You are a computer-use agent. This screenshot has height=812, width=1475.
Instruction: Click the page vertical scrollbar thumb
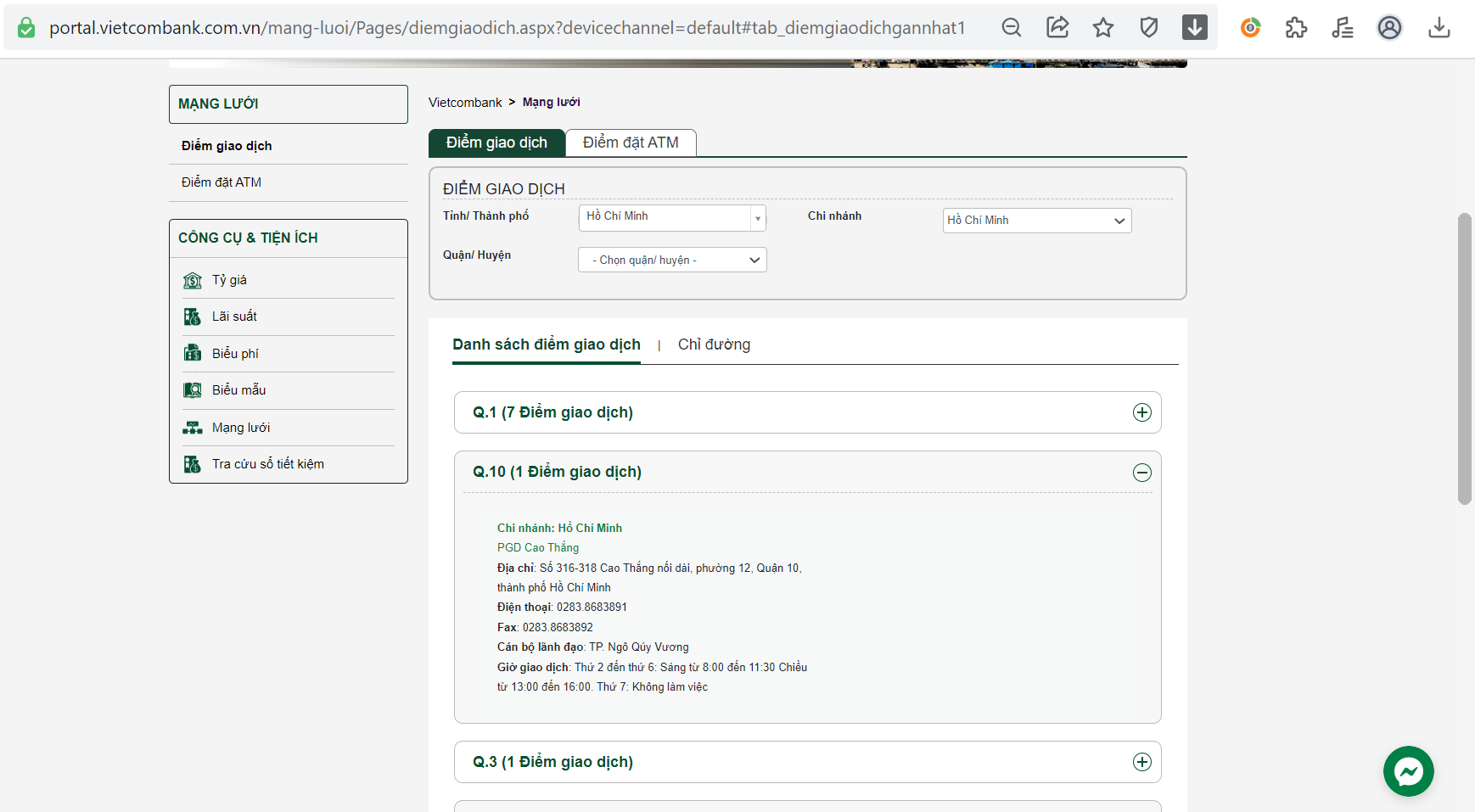(x=1464, y=359)
